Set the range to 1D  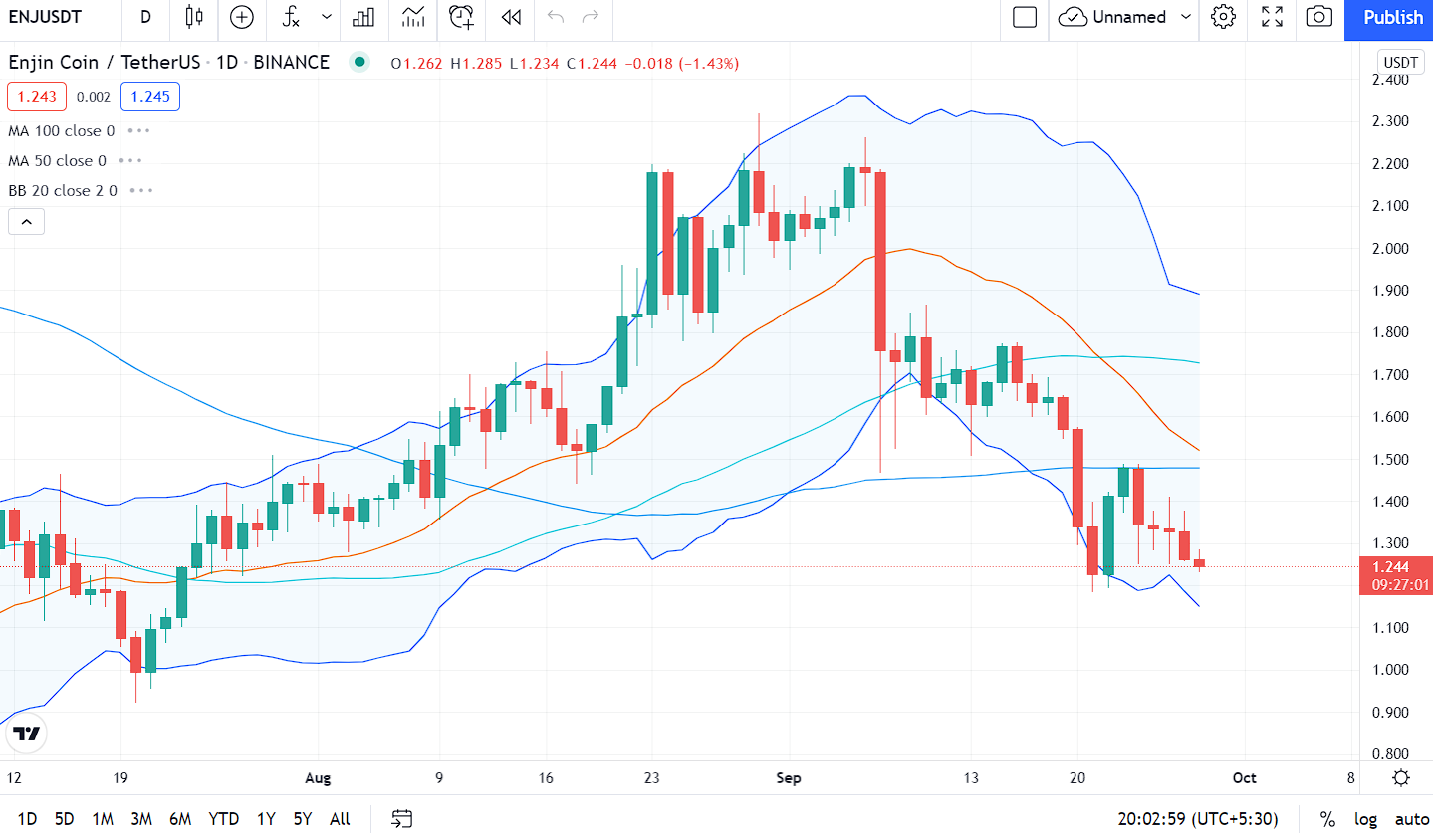pyautogui.click(x=27, y=819)
